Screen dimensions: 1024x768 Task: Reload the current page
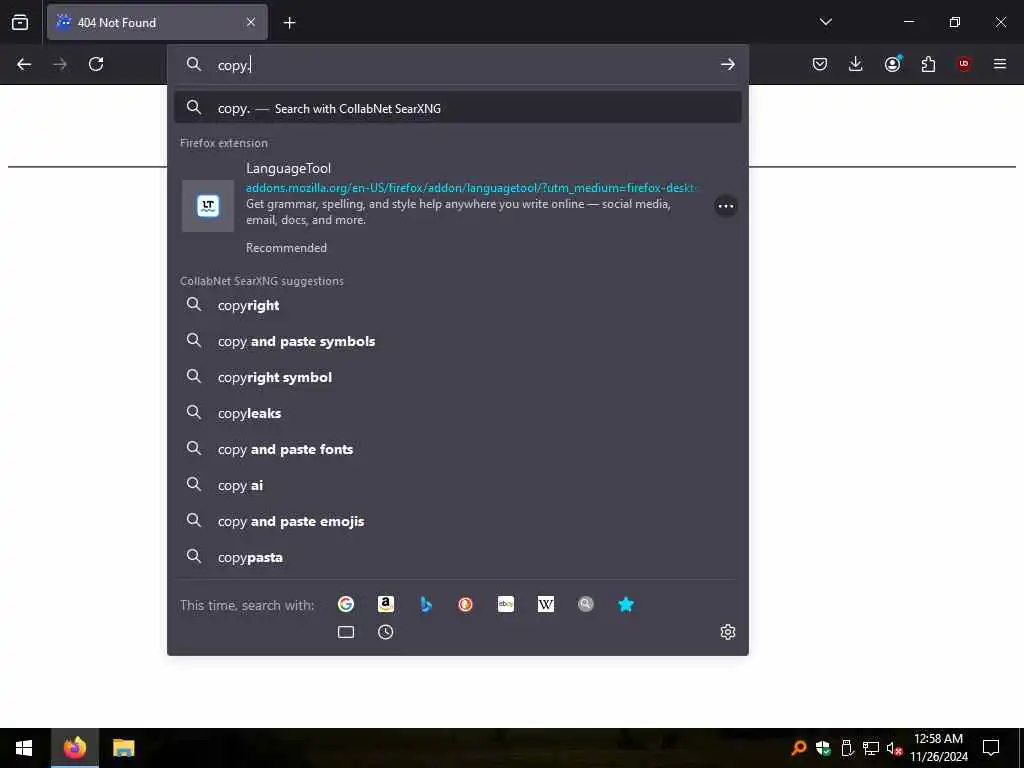[x=96, y=64]
